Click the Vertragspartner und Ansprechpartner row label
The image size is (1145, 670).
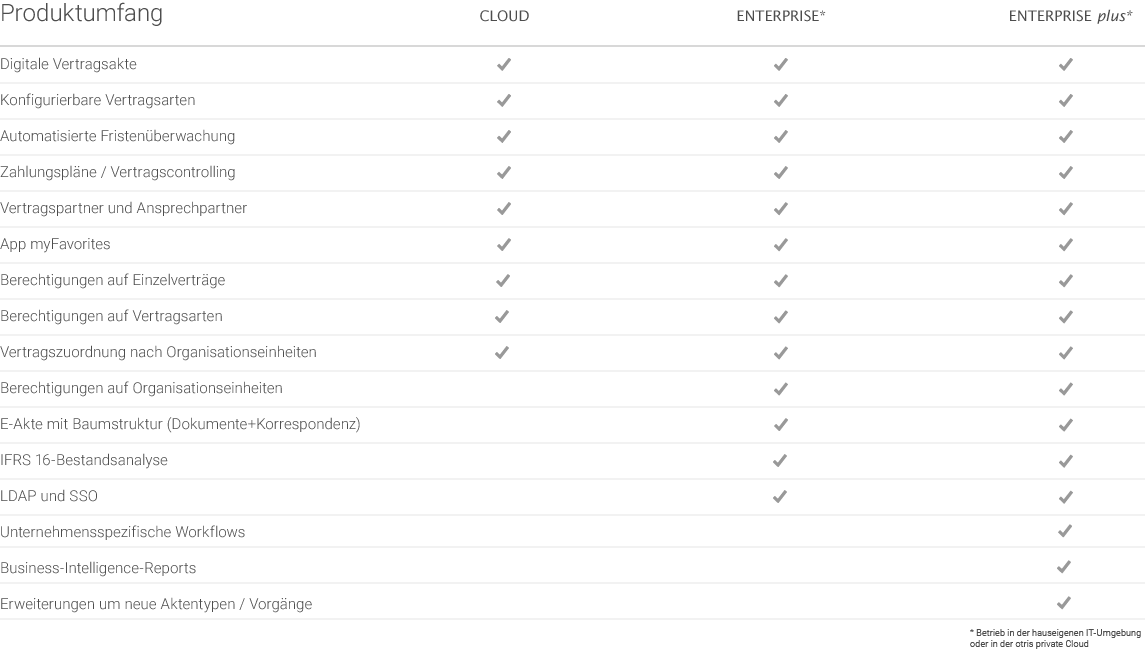[123, 208]
